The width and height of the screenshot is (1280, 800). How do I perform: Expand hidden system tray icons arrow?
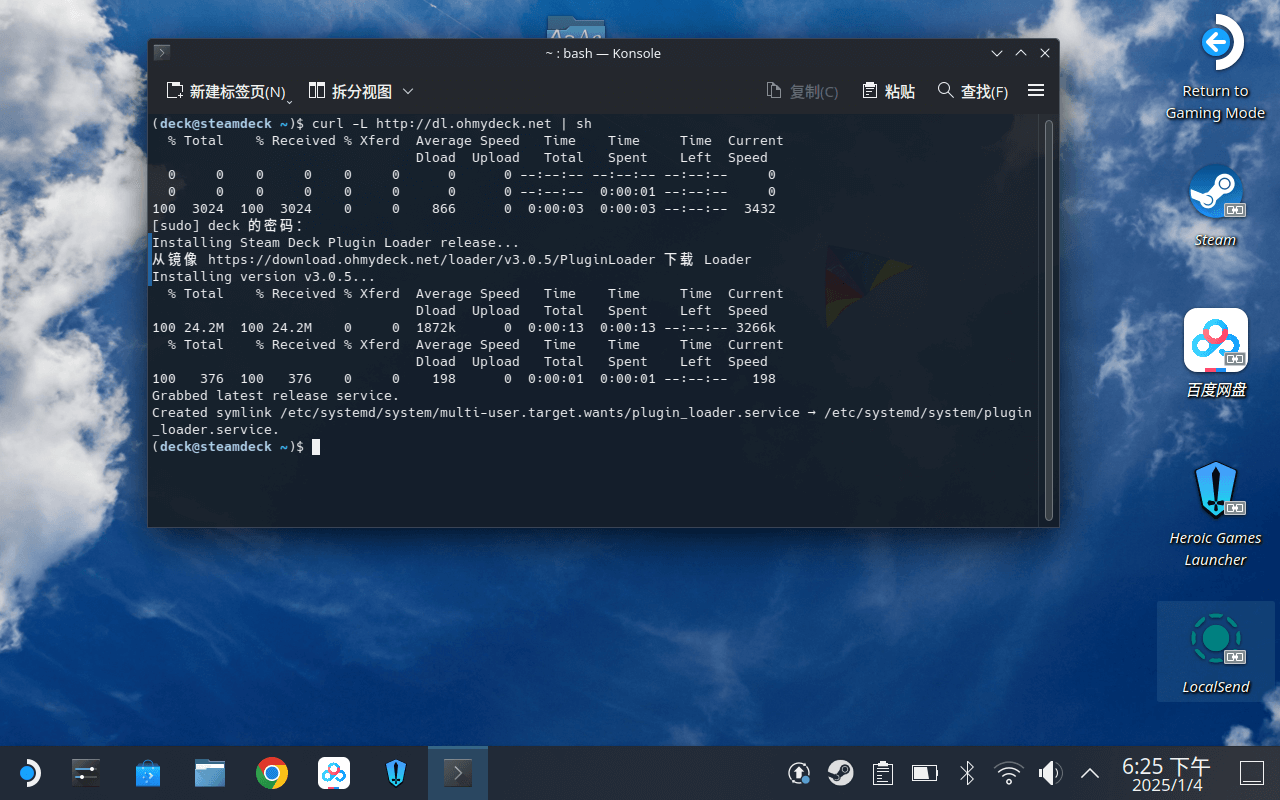pyautogui.click(x=1090, y=773)
